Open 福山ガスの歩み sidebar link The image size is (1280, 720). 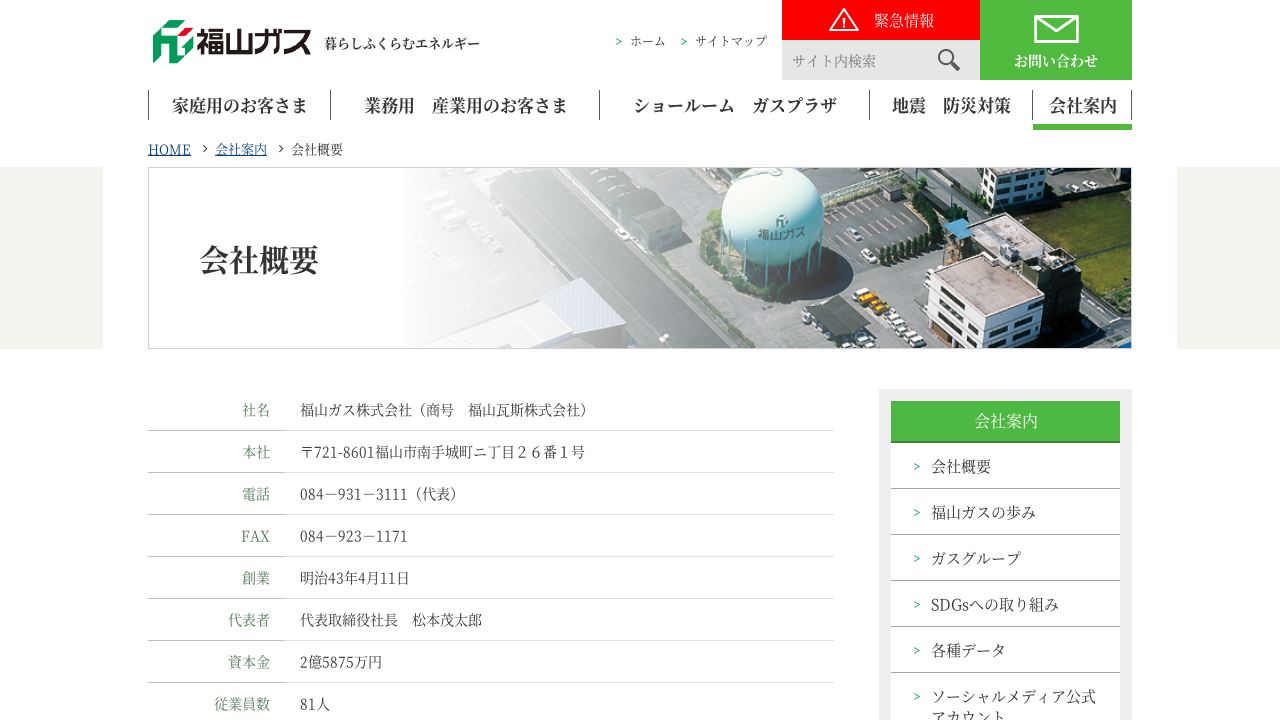point(983,512)
